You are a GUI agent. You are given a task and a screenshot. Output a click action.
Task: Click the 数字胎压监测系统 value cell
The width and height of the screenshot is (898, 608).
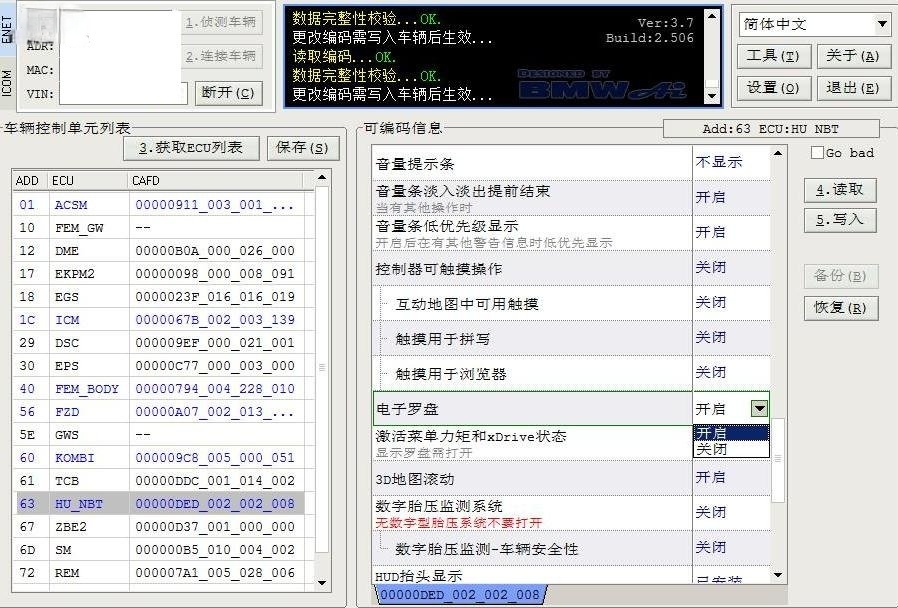coord(731,513)
